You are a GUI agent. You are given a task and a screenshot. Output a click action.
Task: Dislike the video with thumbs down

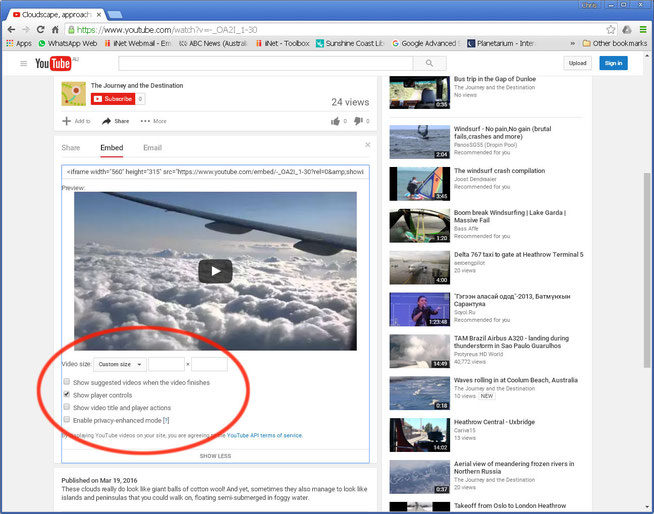(358, 121)
